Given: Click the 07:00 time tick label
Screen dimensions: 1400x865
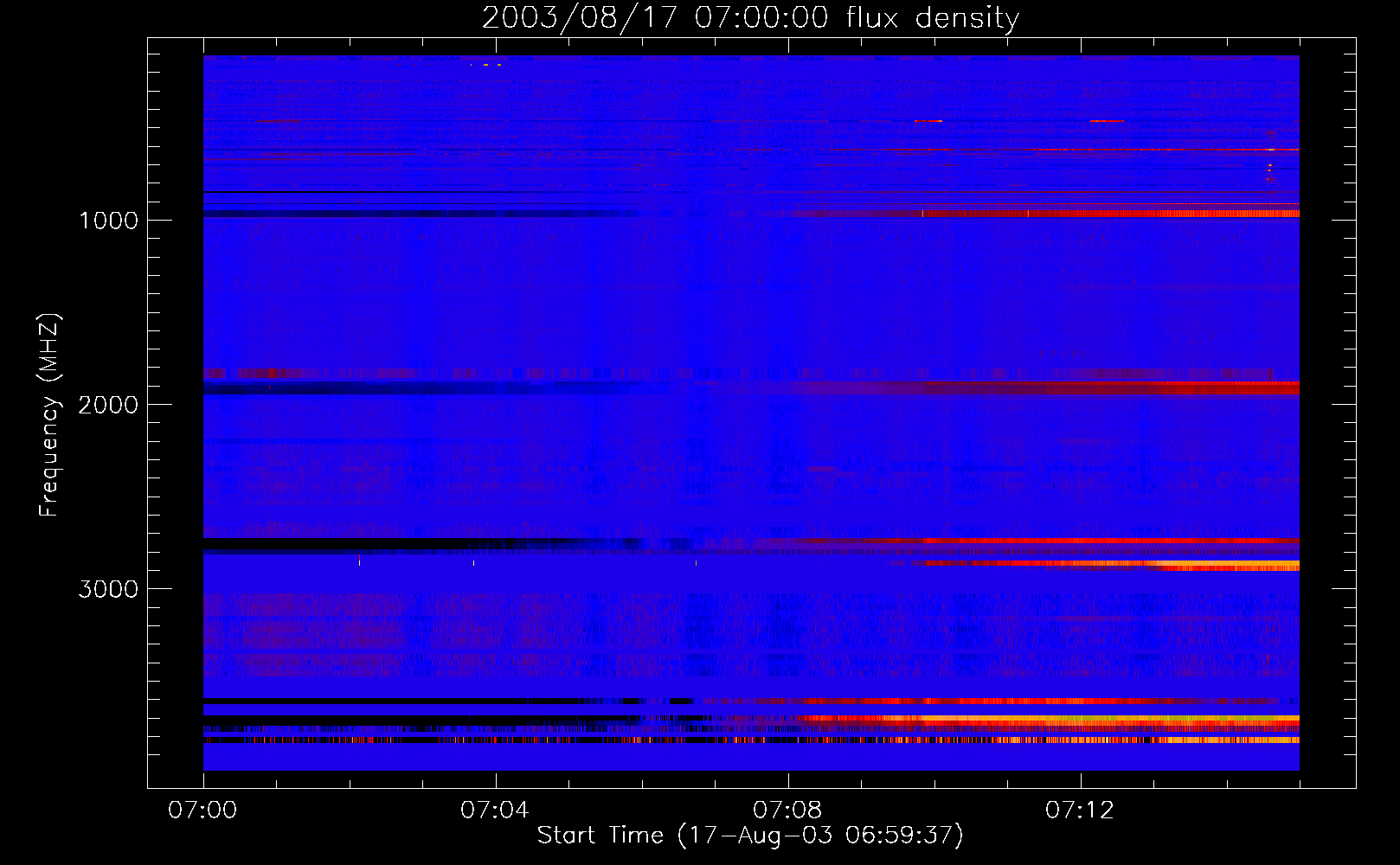Looking at the screenshot, I should click(202, 811).
